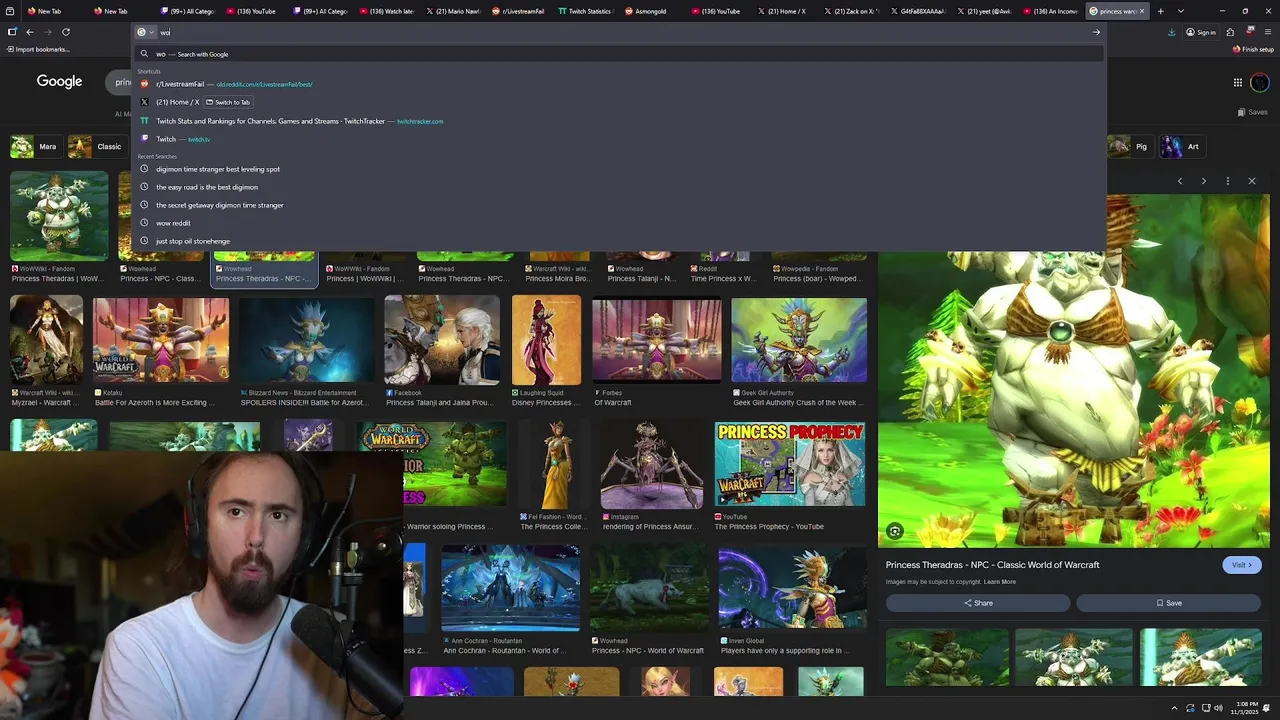Switch to the (136) Watch later browser tab
Image resolution: width=1280 pixels, height=720 pixels.
(389, 11)
